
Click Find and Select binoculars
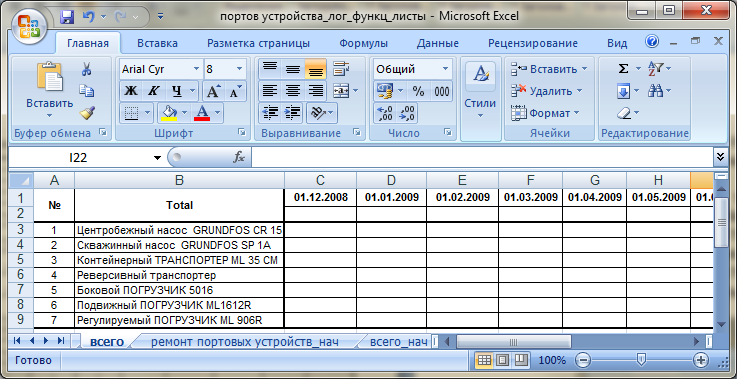[x=655, y=91]
